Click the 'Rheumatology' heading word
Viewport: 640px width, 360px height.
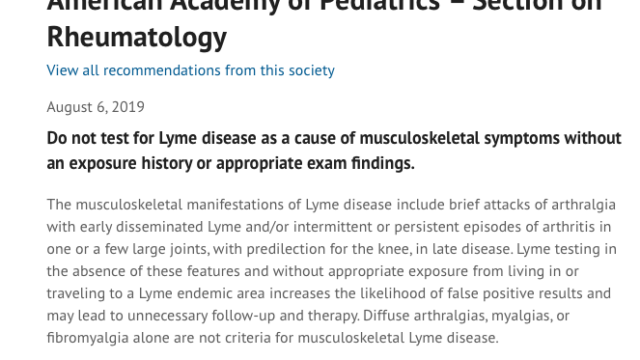tap(137, 37)
